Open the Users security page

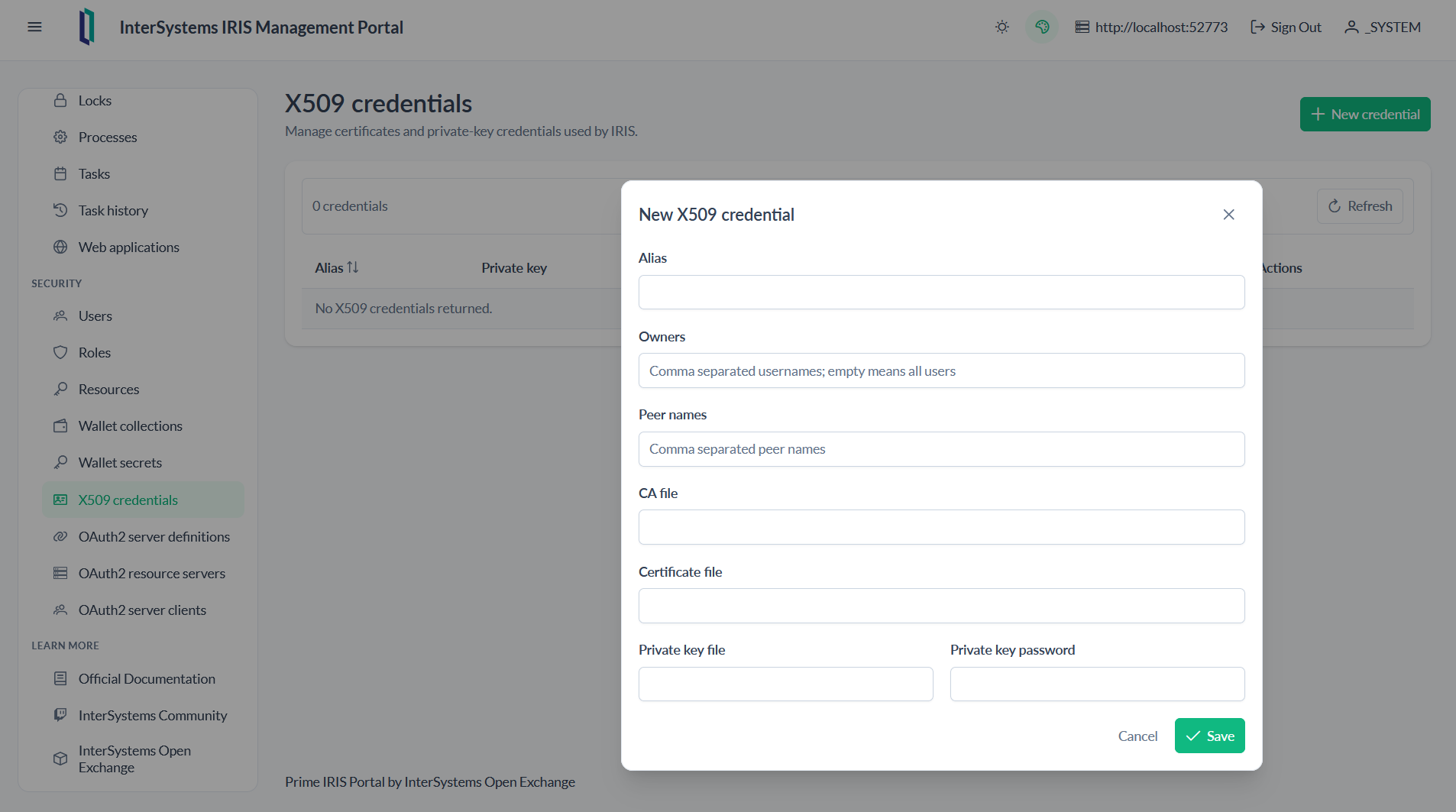point(143,315)
